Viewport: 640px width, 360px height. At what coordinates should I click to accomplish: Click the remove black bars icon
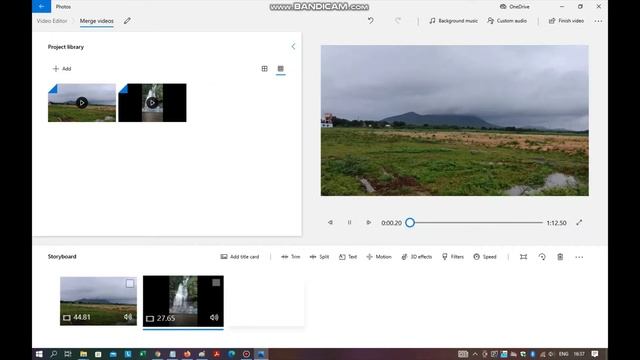click(x=523, y=257)
